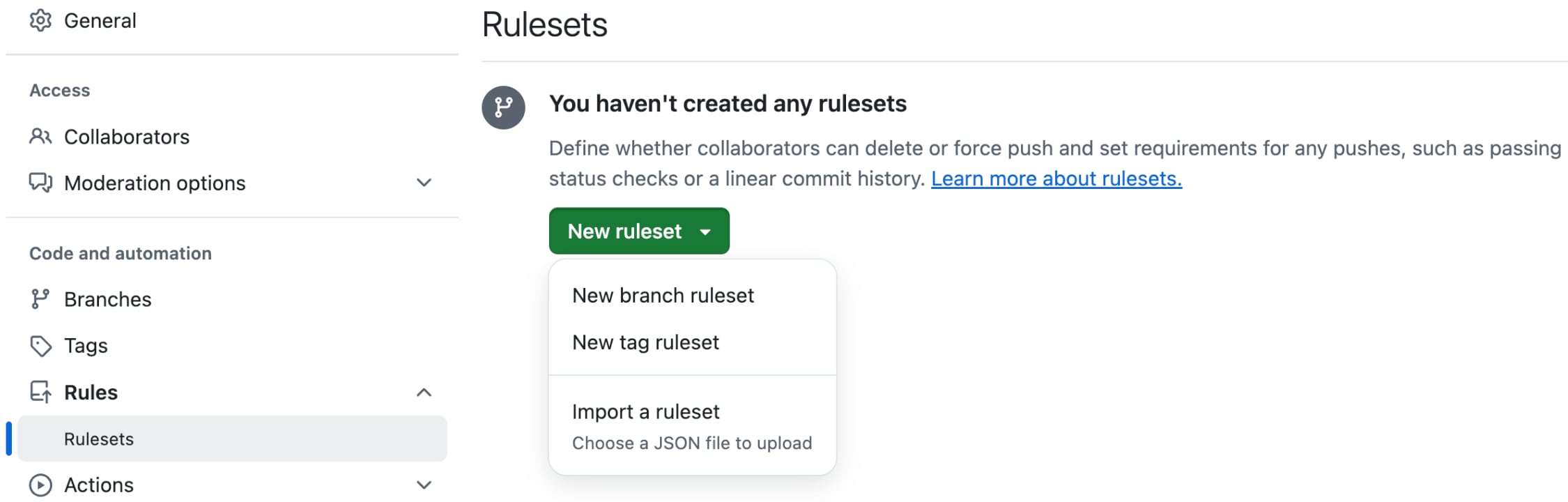1568x502 pixels.
Task: Click the round branch icon beside the empty-rulesets heading
Action: point(503,107)
